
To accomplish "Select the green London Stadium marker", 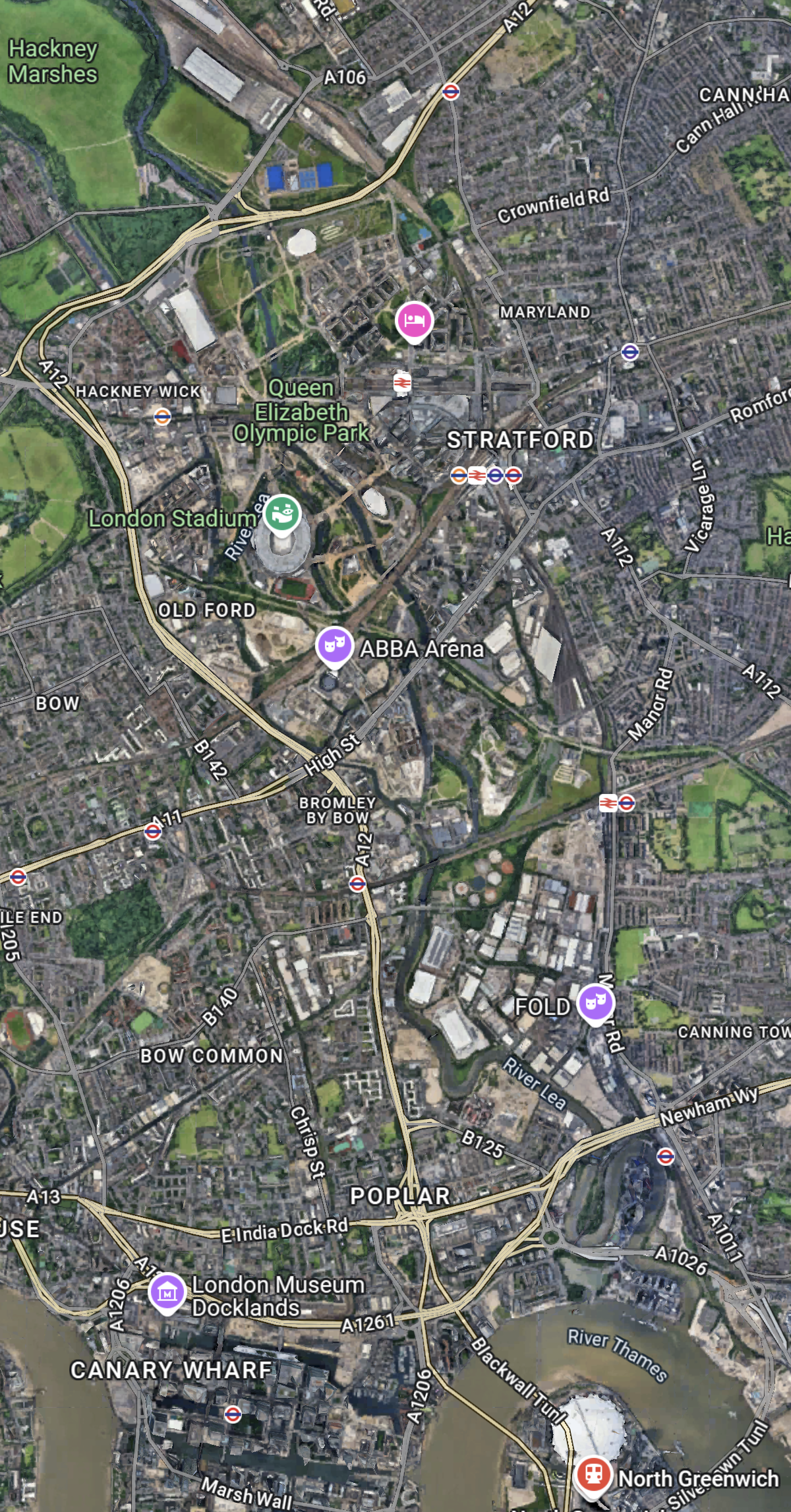I will coord(282,514).
